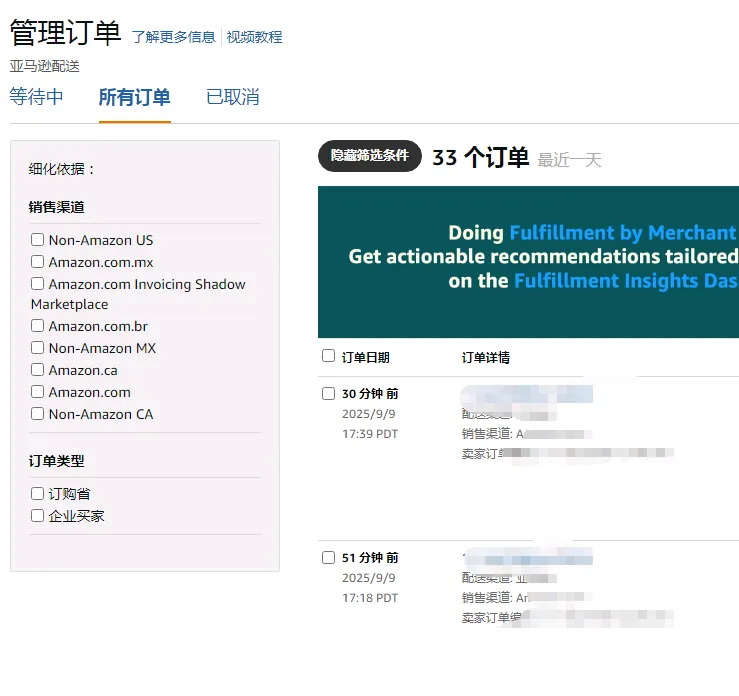This screenshot has height=696, width=739.
Task: Toggle the Non-Amazon MX checkbox
Action: tap(38, 348)
